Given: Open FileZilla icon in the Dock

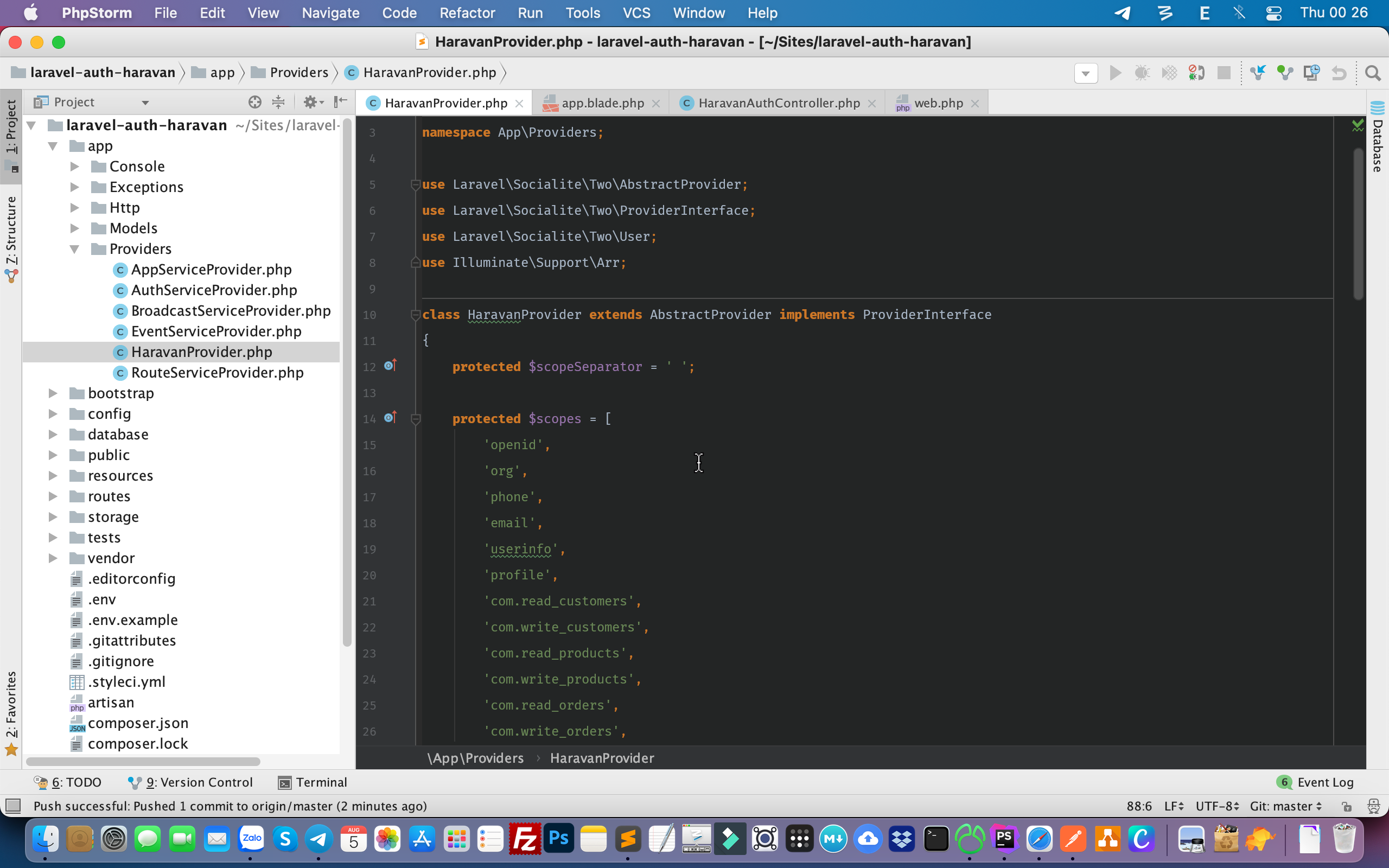Looking at the screenshot, I should (x=525, y=839).
